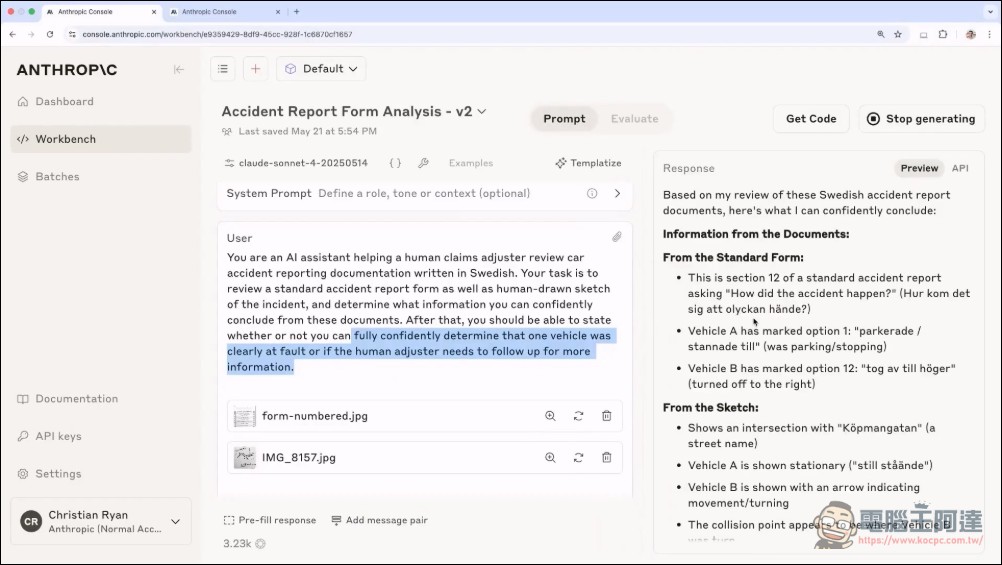Switch the response to Preview view
The height and width of the screenshot is (565, 1002).
click(x=919, y=168)
